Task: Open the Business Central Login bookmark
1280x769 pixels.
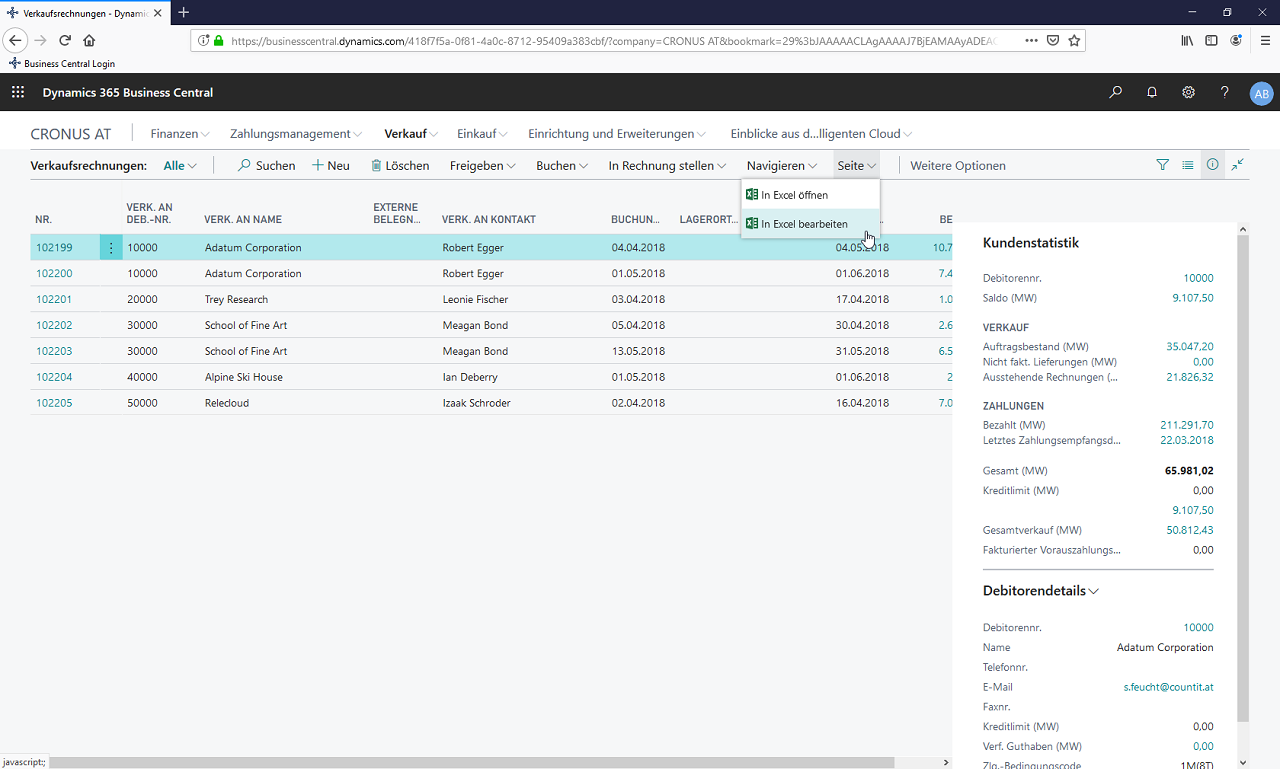Action: pos(62,63)
